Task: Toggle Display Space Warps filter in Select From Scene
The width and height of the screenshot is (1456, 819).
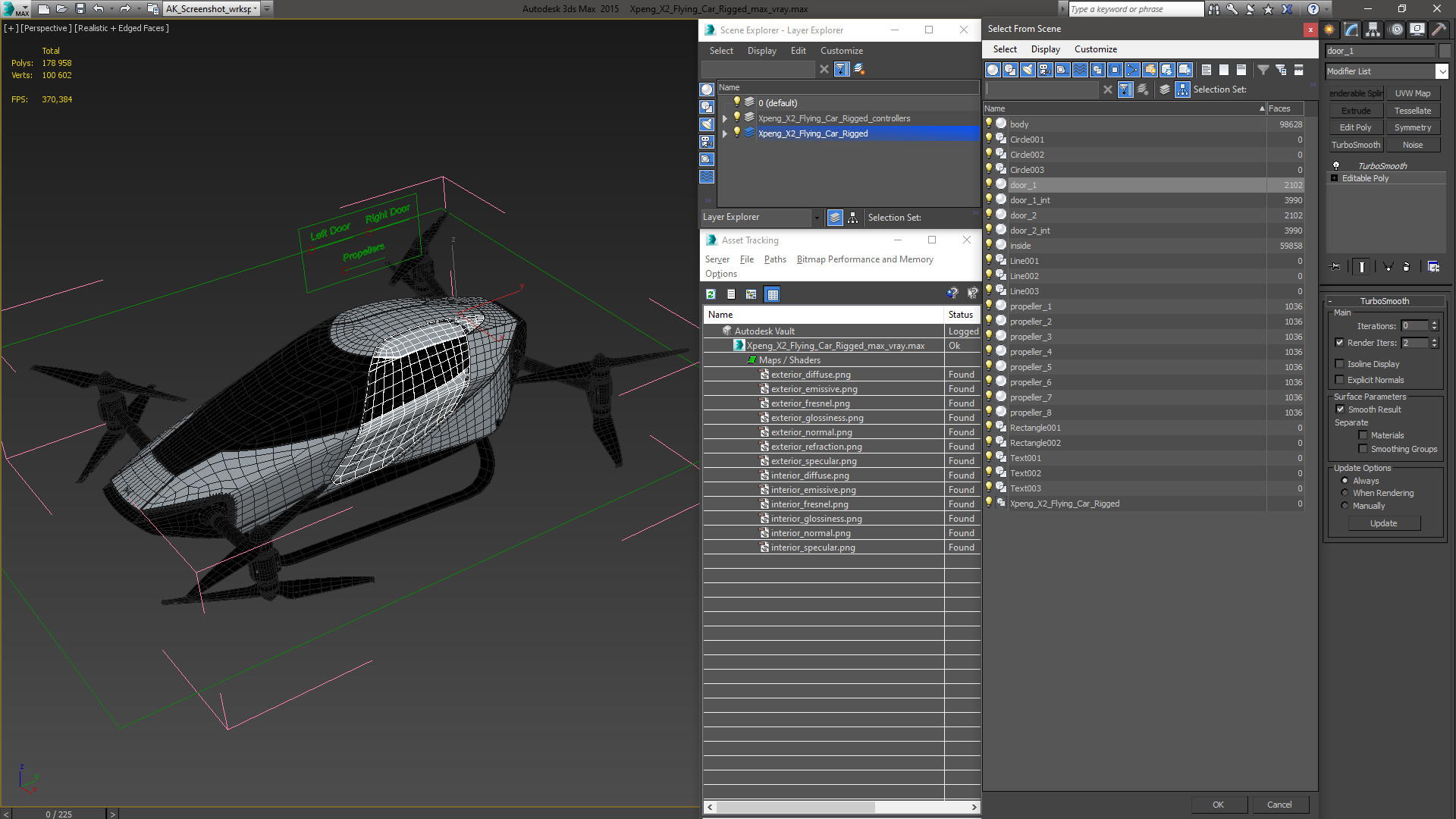Action: [1080, 70]
